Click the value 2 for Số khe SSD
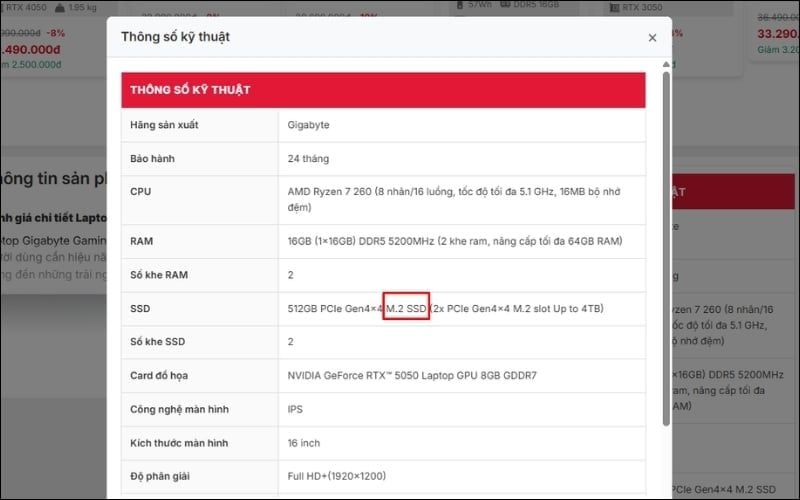The image size is (800, 500). 290,342
